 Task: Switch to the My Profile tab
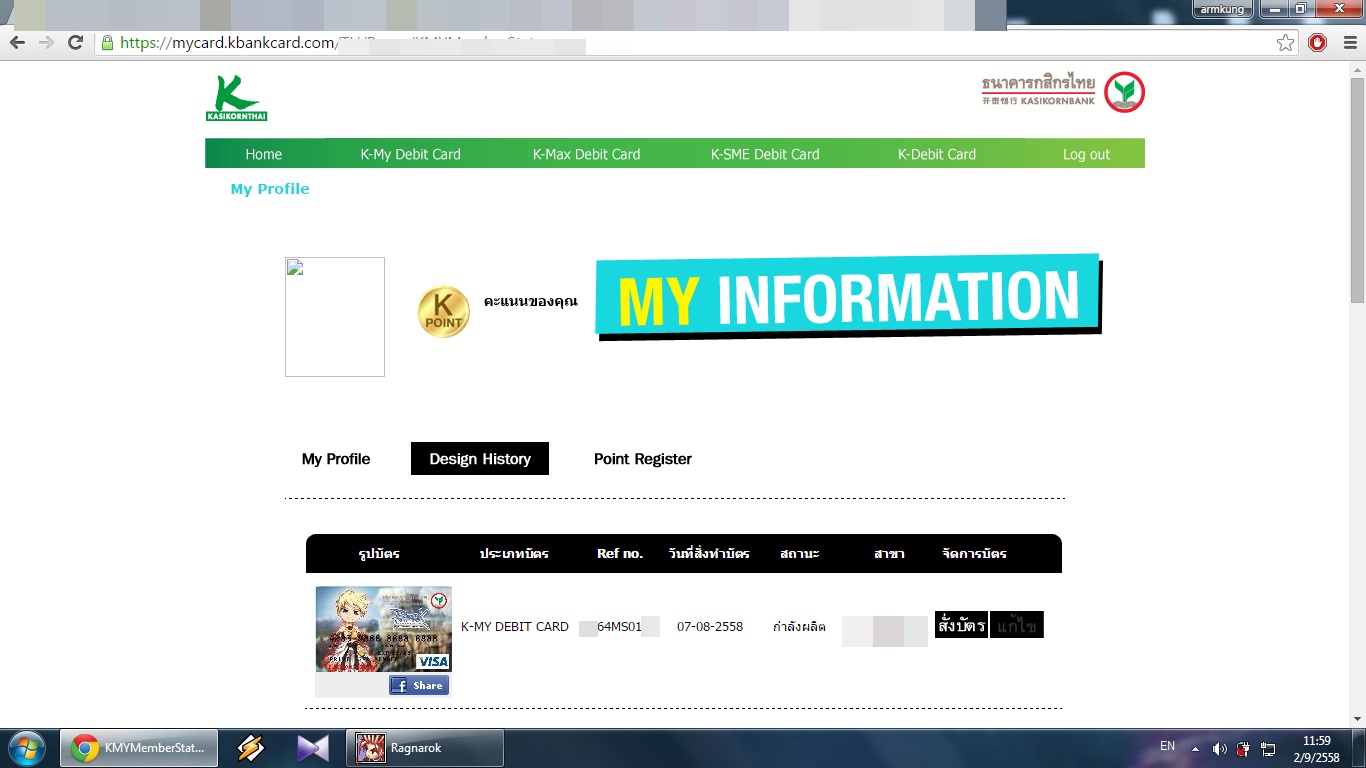pos(336,459)
